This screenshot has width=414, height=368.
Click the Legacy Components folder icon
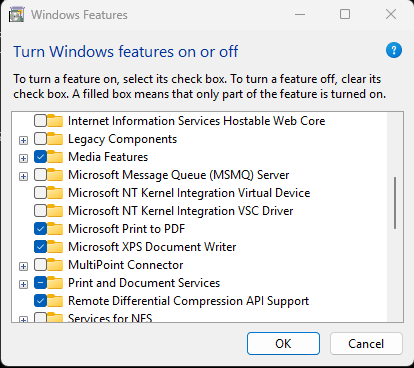pyautogui.click(x=55, y=139)
